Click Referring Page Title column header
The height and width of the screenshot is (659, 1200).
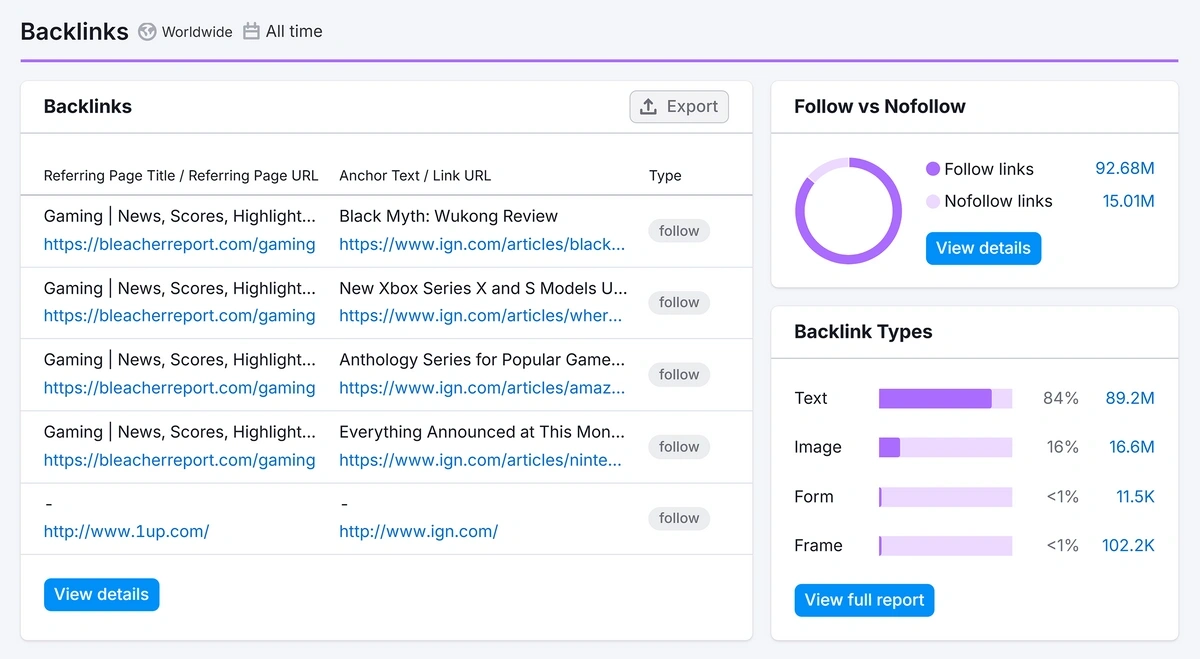[x=181, y=175]
